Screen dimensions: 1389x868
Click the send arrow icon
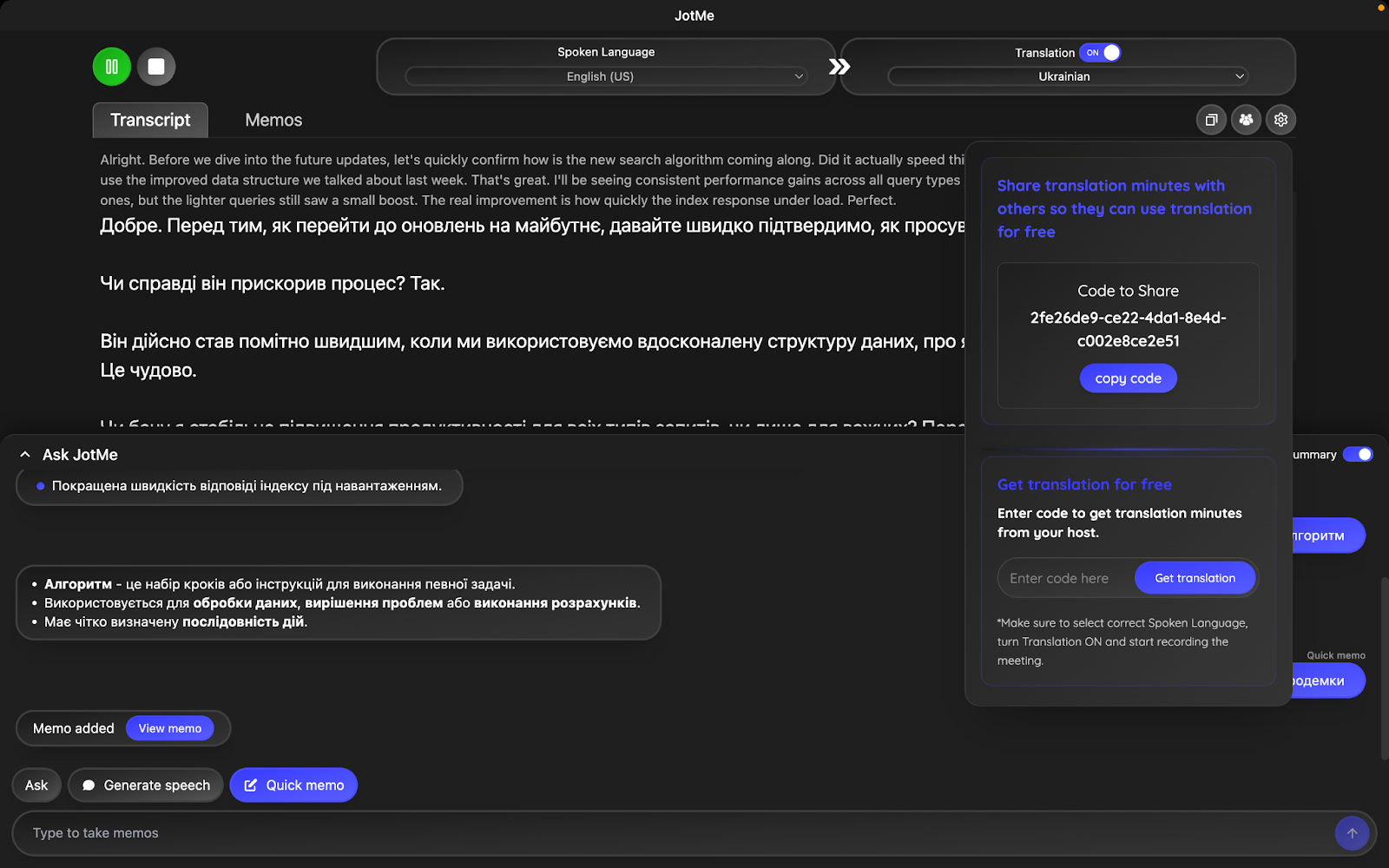coord(1352,833)
